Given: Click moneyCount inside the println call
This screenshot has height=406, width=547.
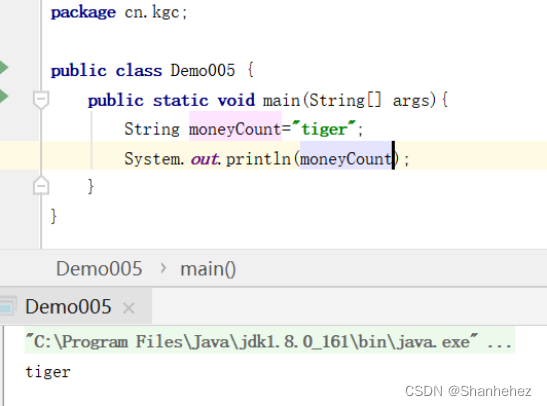Looking at the screenshot, I should (x=346, y=159).
